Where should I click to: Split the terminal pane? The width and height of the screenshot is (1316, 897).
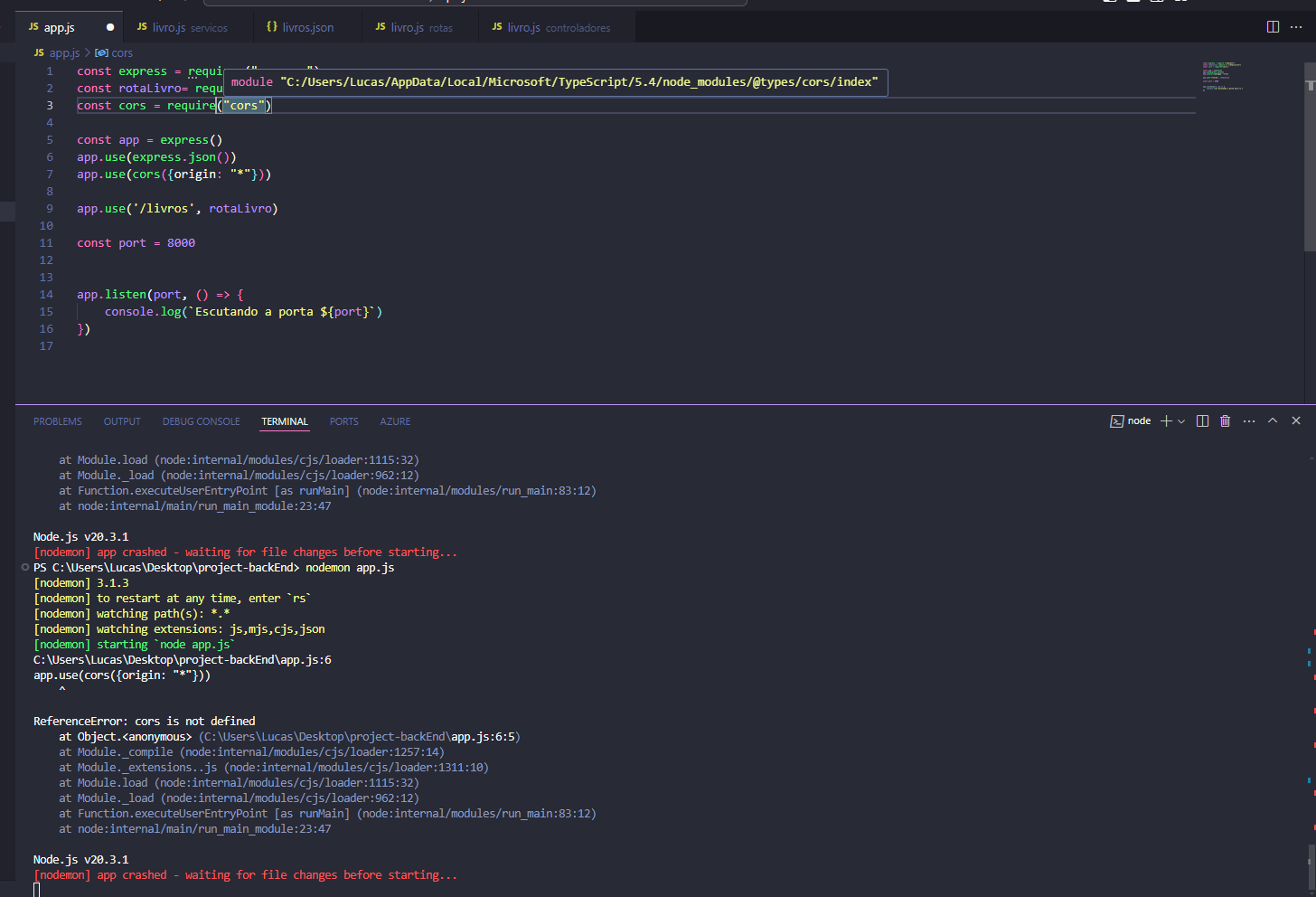click(1202, 421)
